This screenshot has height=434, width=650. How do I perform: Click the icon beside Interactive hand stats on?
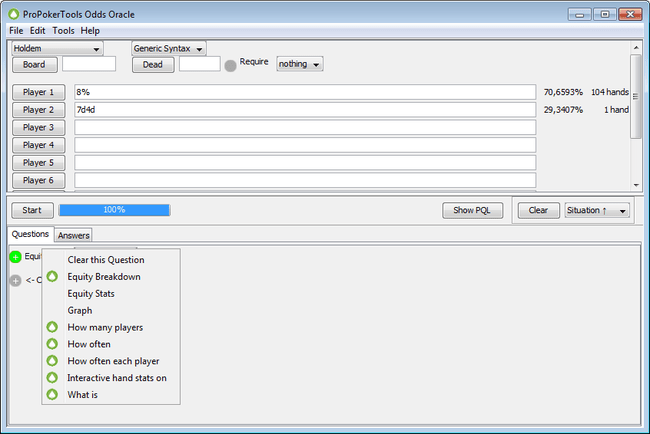pos(52,378)
